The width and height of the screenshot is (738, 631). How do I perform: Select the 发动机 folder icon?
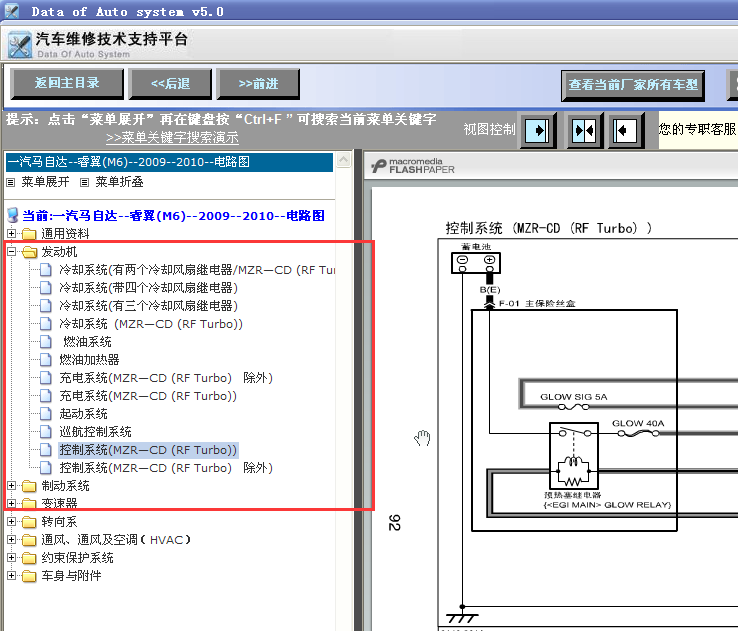point(29,252)
